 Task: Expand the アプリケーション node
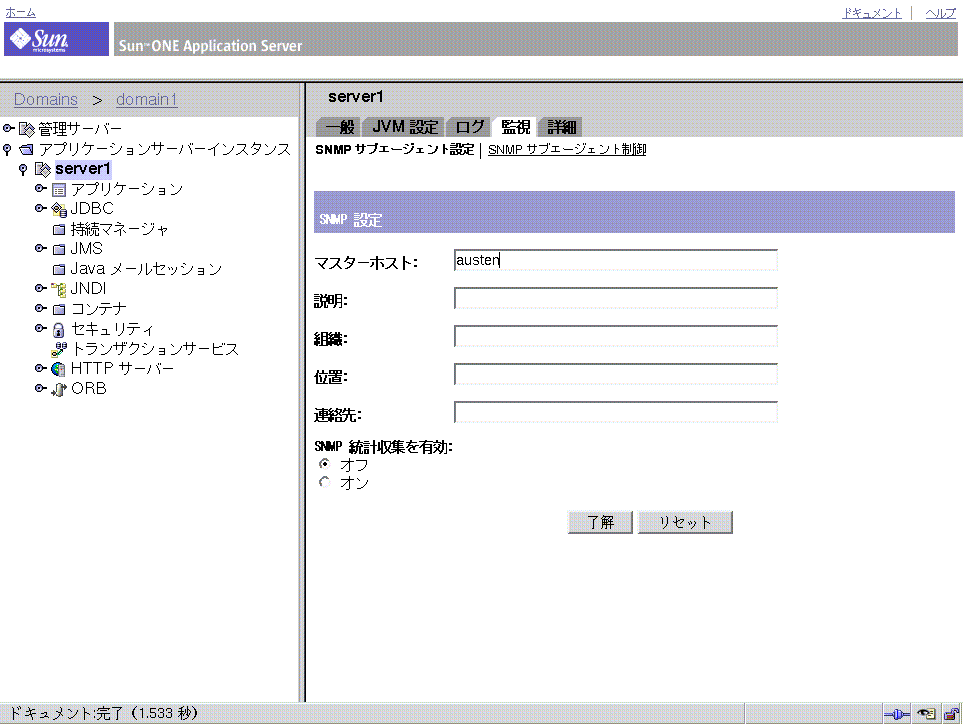tap(41, 189)
